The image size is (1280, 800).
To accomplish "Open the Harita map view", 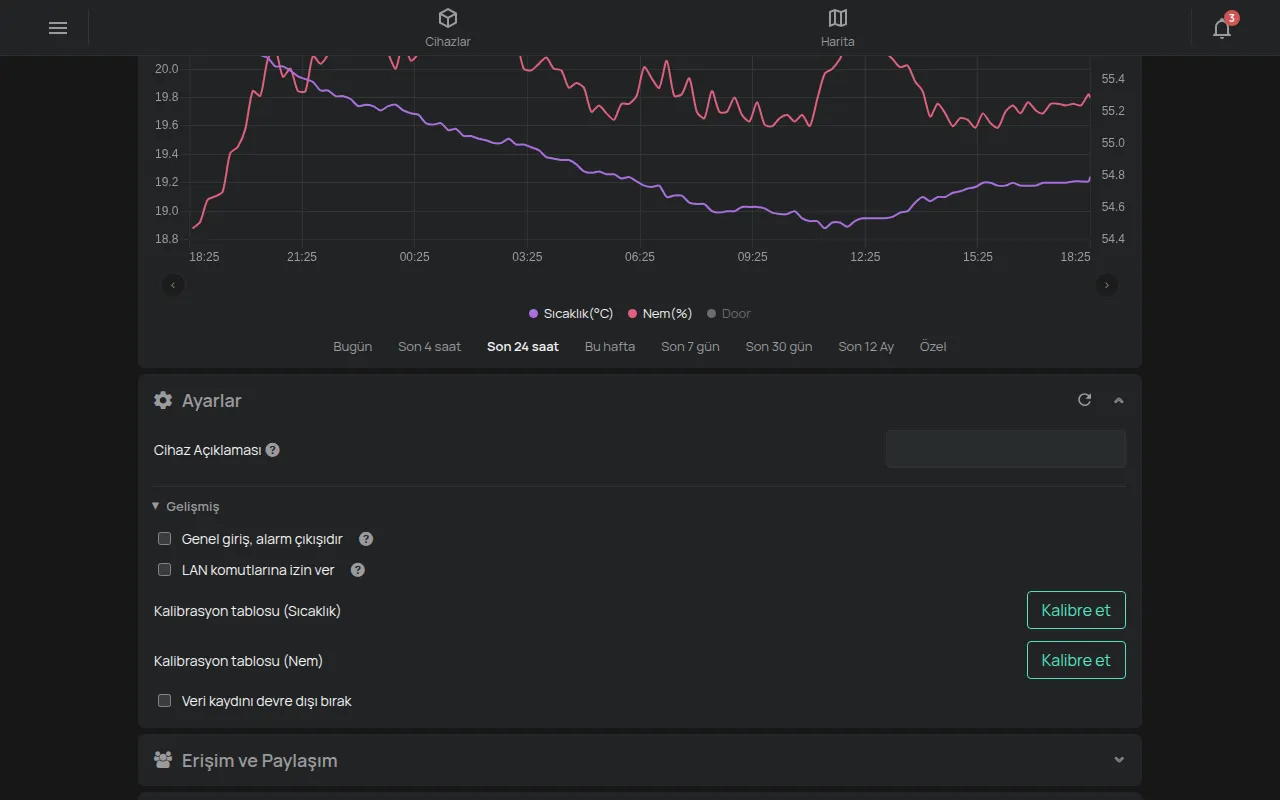I will point(838,28).
